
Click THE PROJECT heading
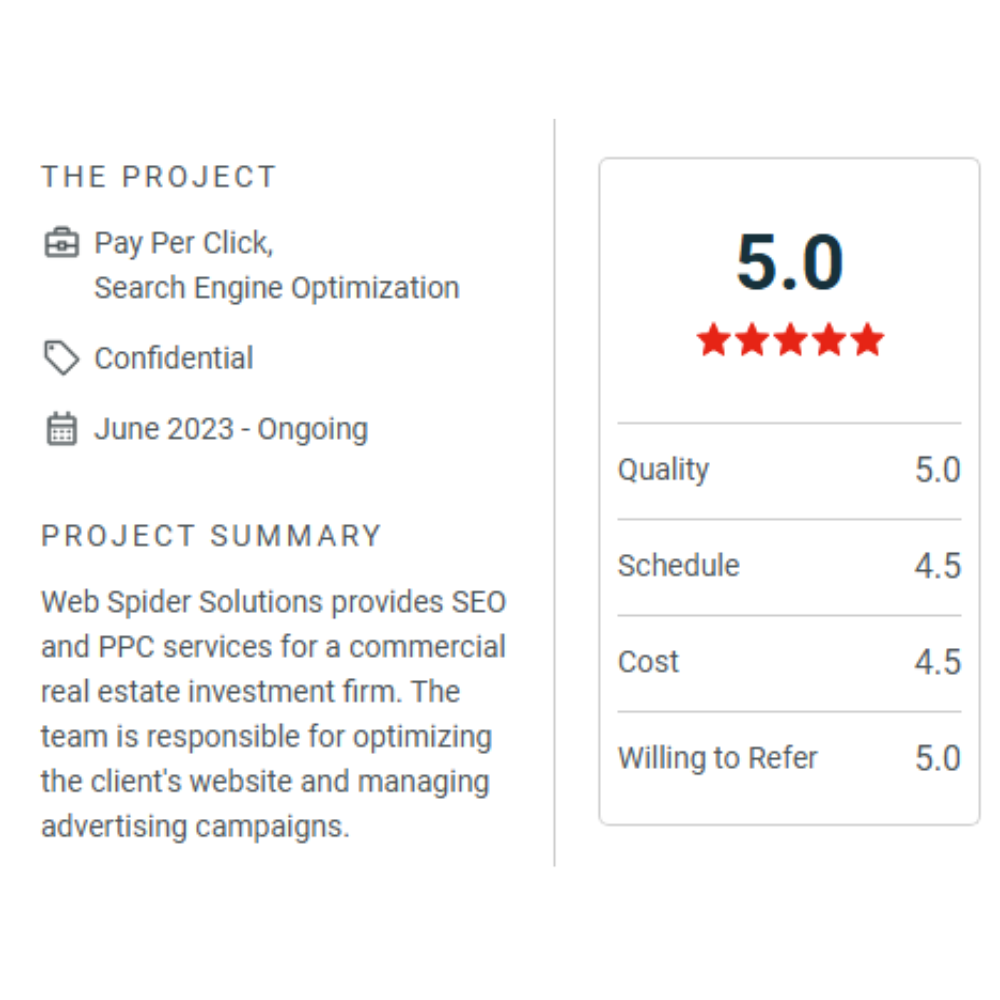click(x=158, y=177)
